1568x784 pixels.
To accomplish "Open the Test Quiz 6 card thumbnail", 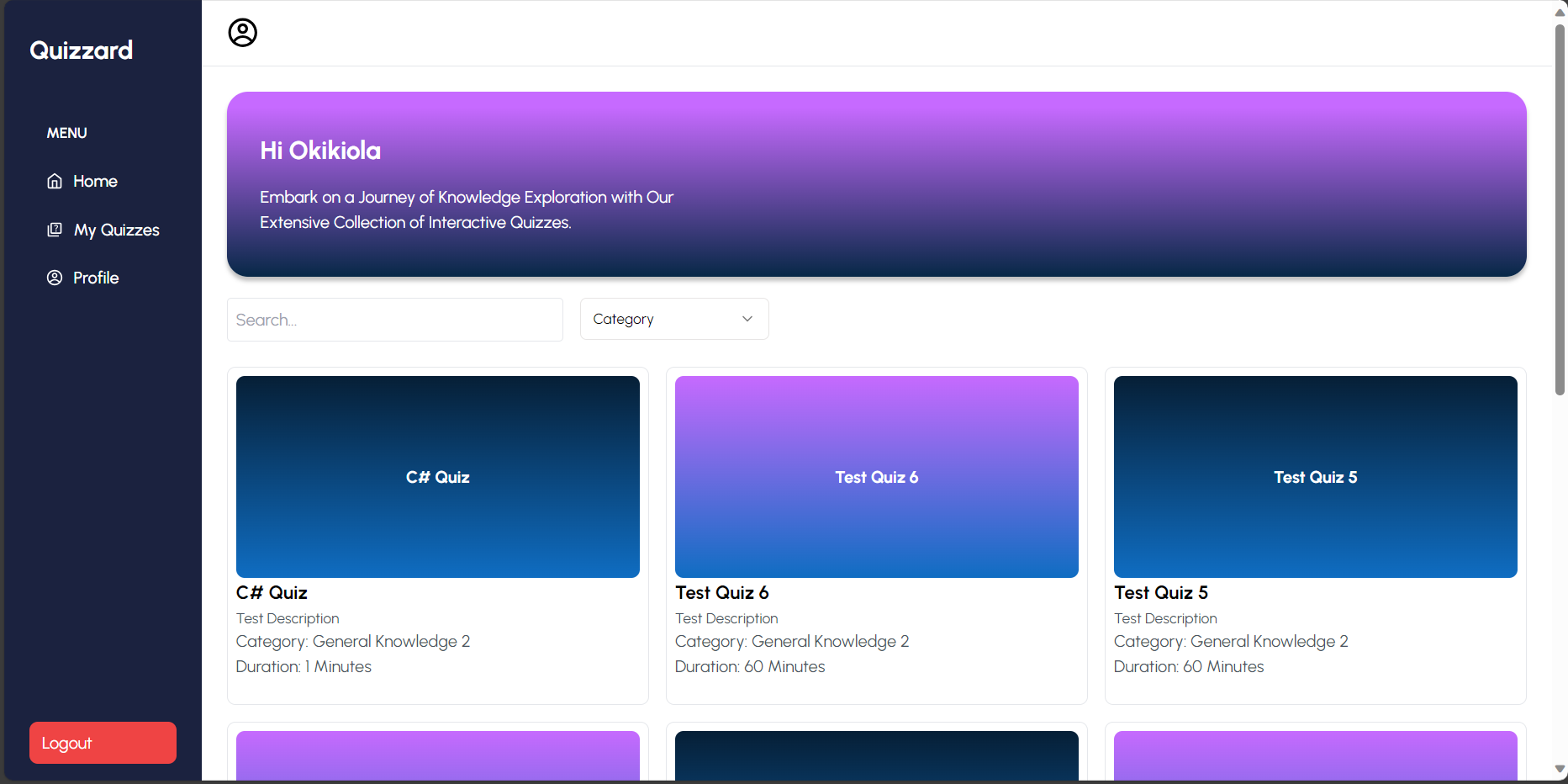I will pyautogui.click(x=877, y=477).
